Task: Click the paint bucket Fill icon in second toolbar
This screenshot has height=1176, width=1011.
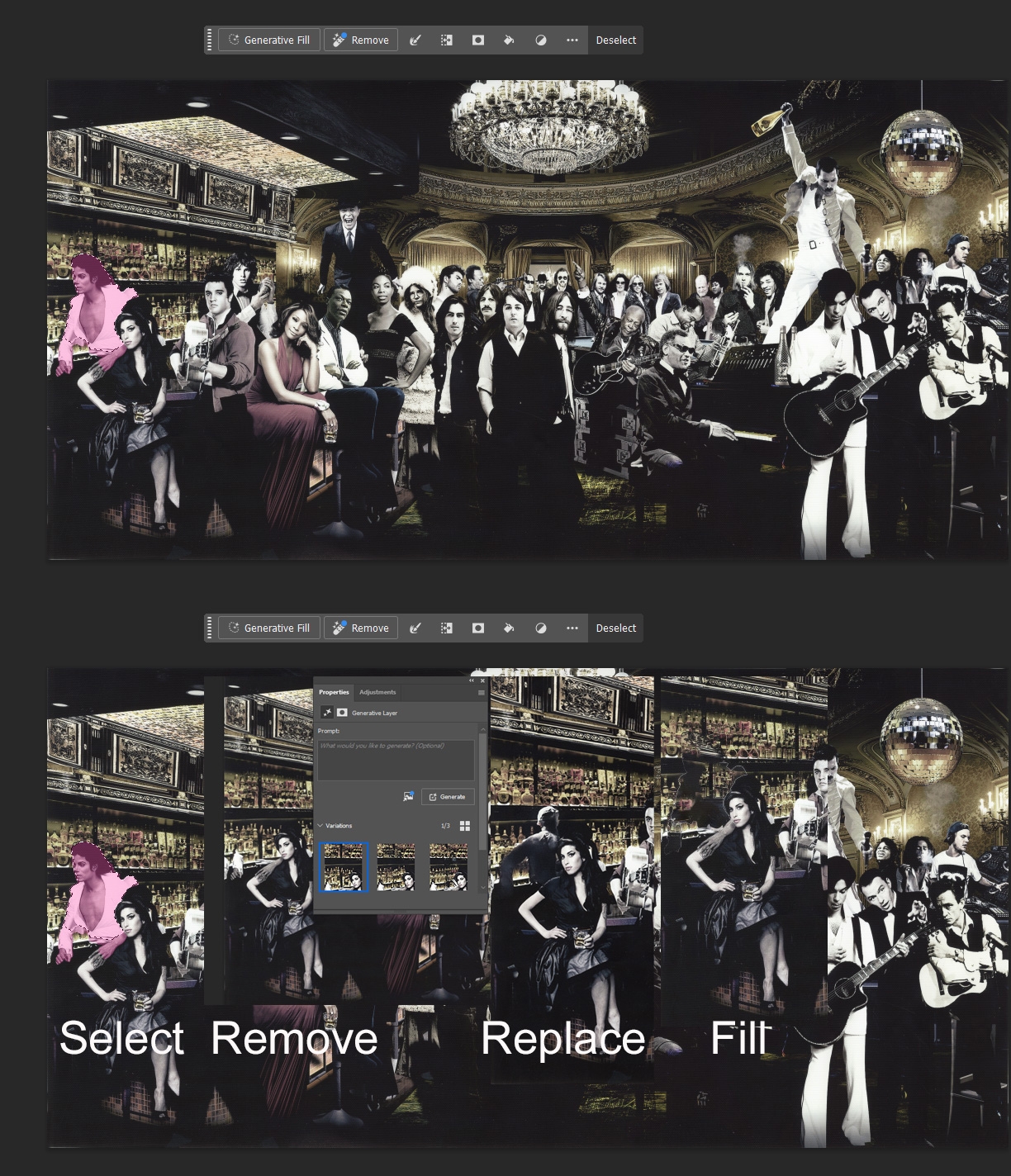Action: click(x=510, y=628)
